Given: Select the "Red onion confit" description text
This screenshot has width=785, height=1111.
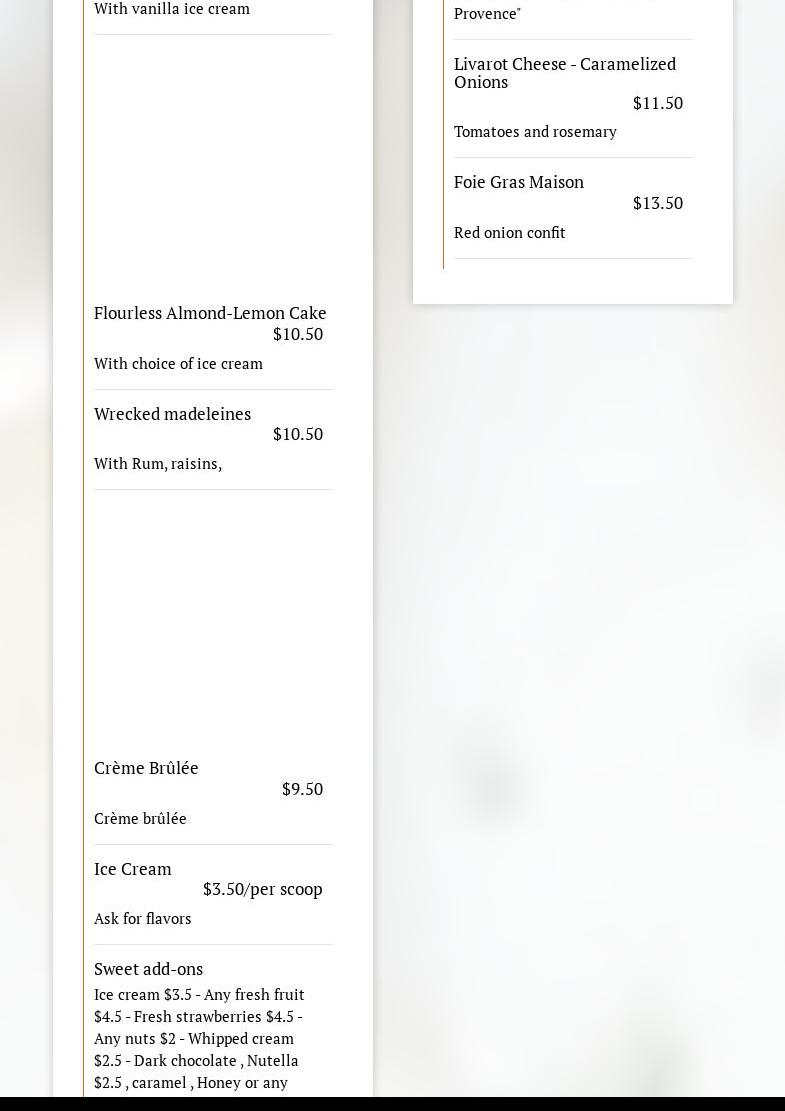Looking at the screenshot, I should [510, 233].
